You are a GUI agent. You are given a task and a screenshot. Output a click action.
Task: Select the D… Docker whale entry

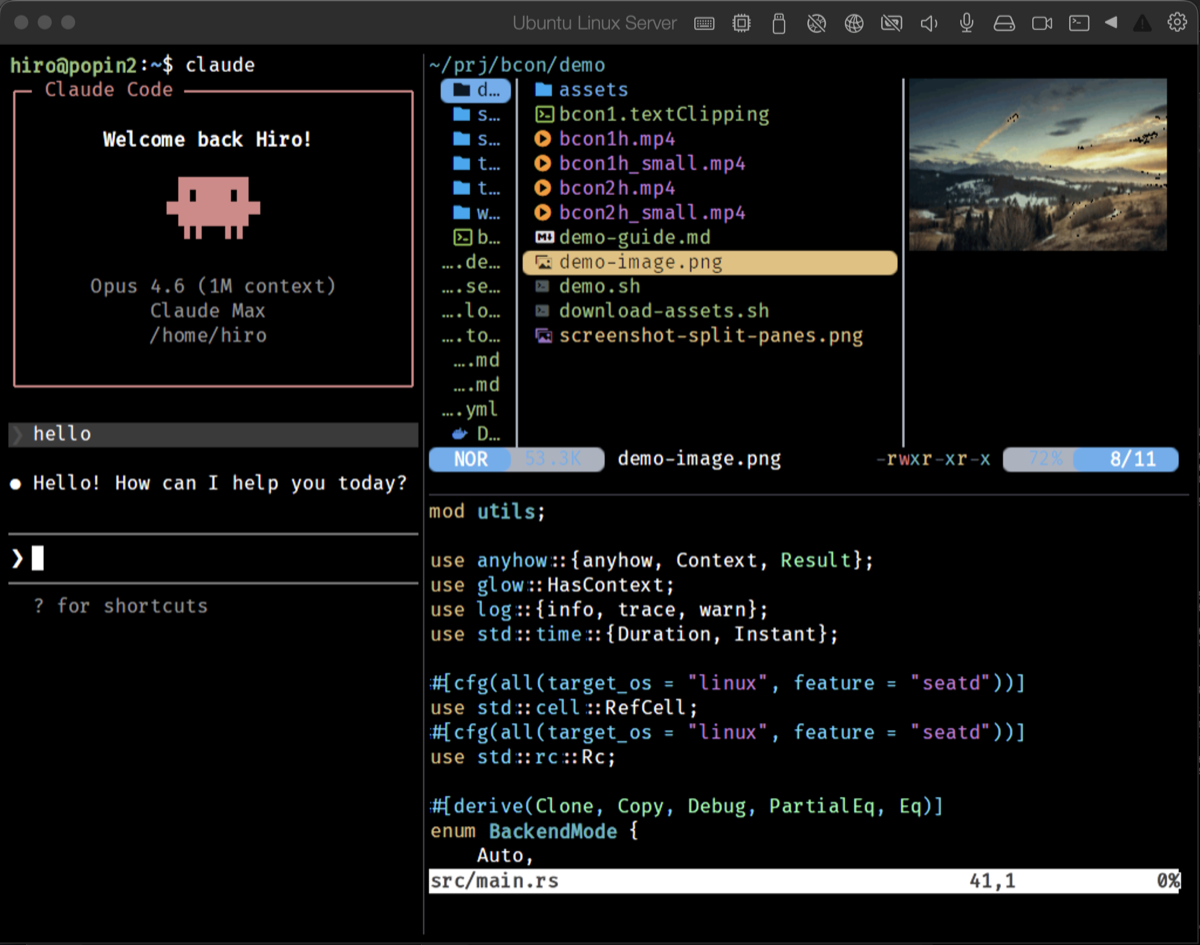coord(476,433)
